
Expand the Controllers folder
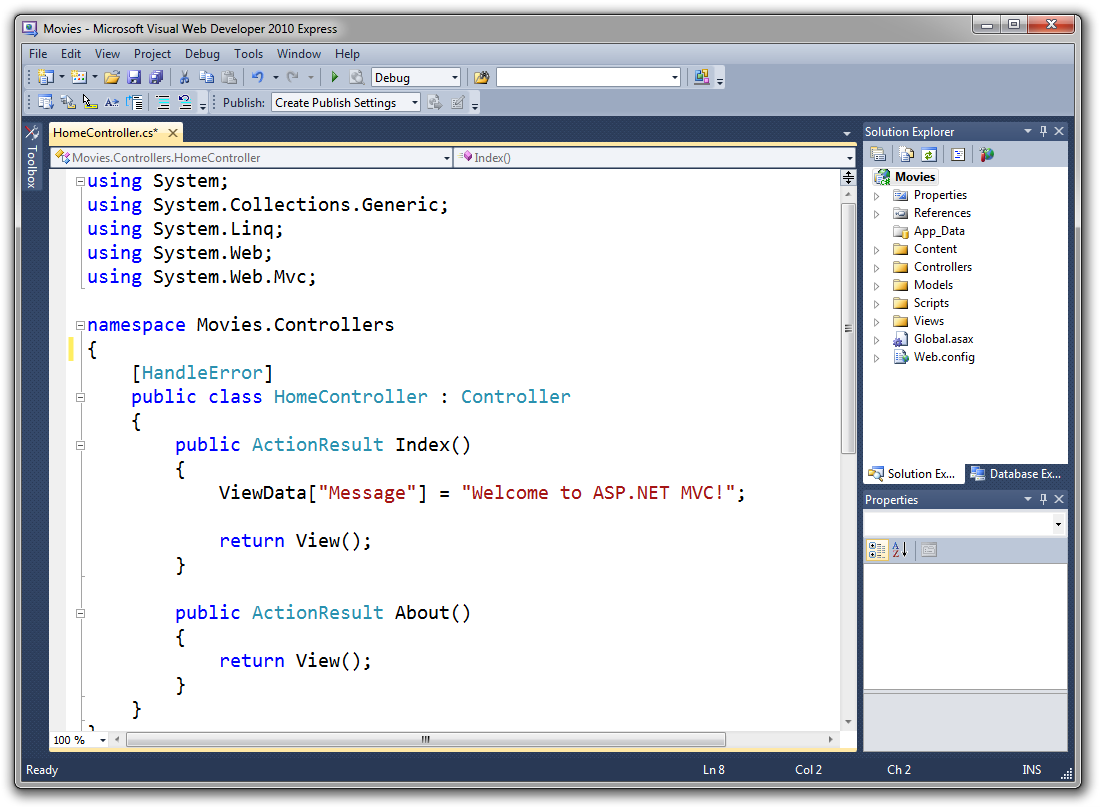pyautogui.click(x=877, y=266)
